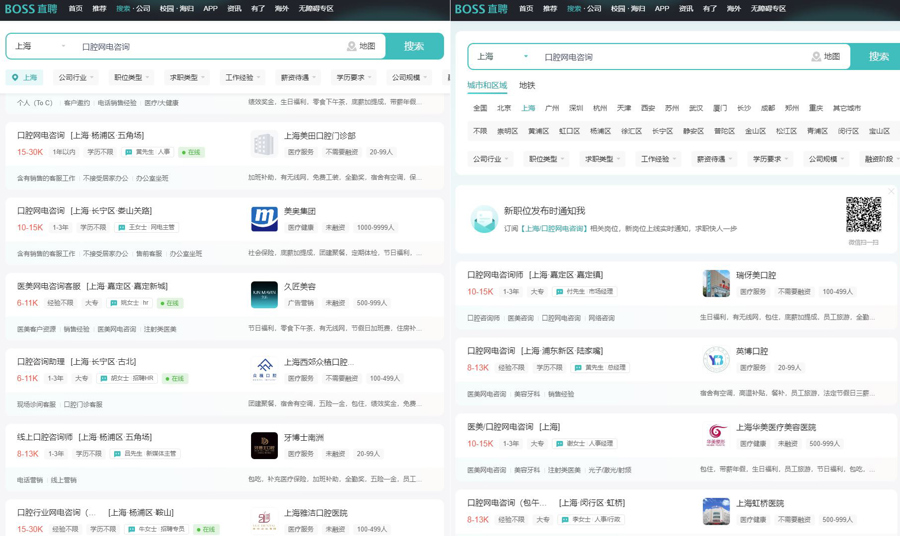Open the 薪资待遇 dropdown in the left page
Viewport: 900px width, 536px height.
tap(298, 77)
